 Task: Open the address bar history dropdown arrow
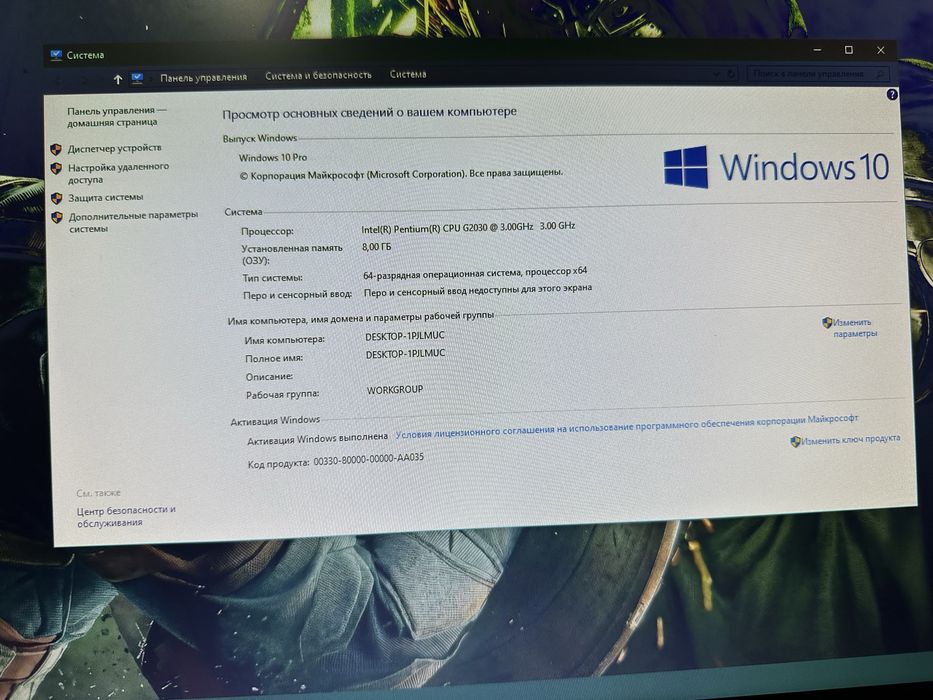(x=716, y=74)
